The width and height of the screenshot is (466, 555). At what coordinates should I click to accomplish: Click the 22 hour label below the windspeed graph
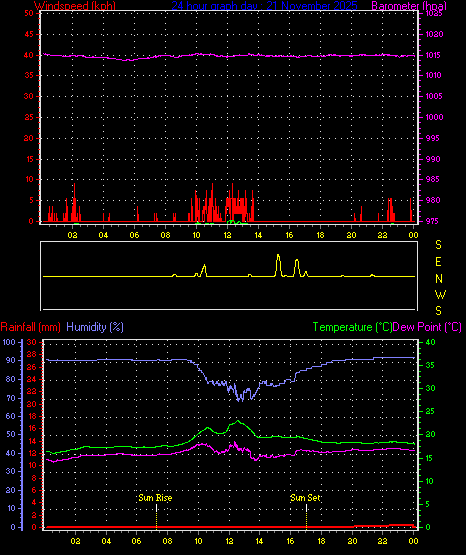pos(382,235)
